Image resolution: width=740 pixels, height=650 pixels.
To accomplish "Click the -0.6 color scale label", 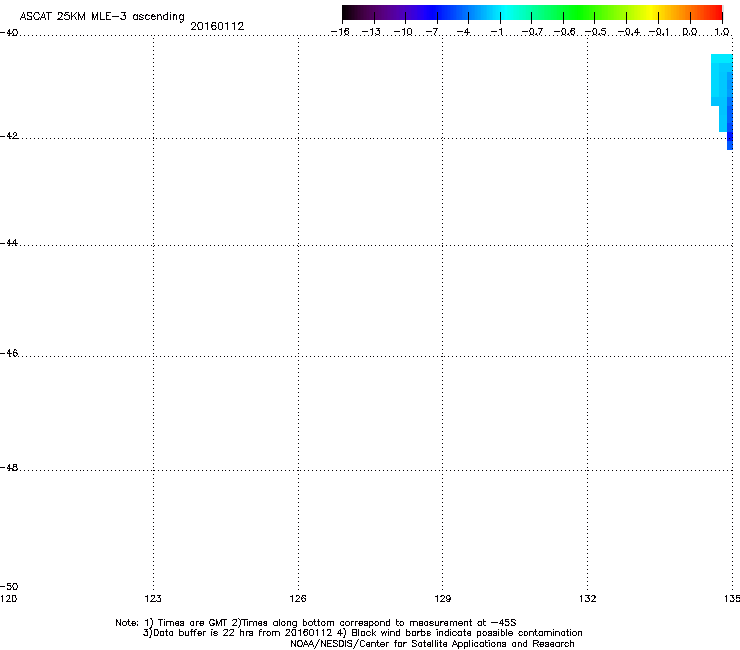I will click(564, 32).
